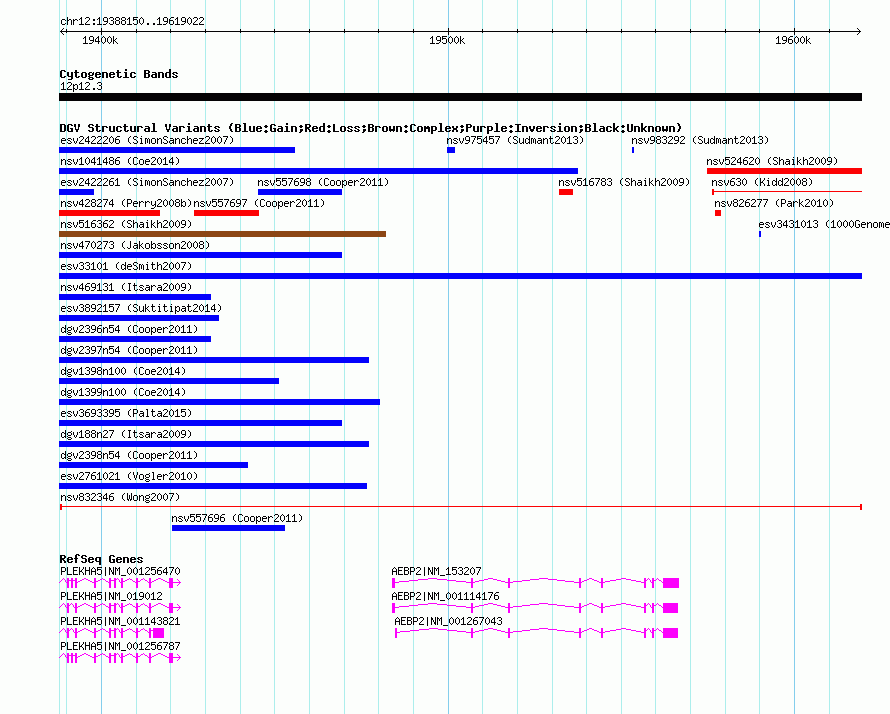
Task: Select the nsv428274 red loss bar
Action: (x=110, y=213)
